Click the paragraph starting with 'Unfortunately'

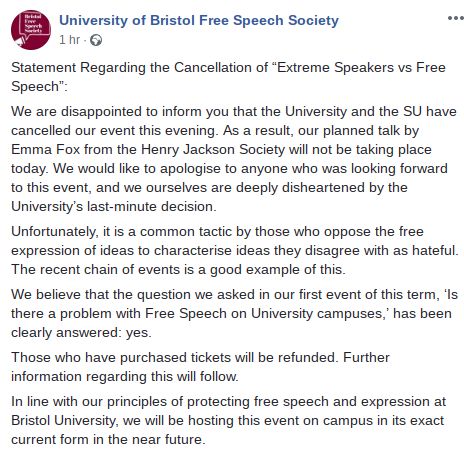(235, 250)
